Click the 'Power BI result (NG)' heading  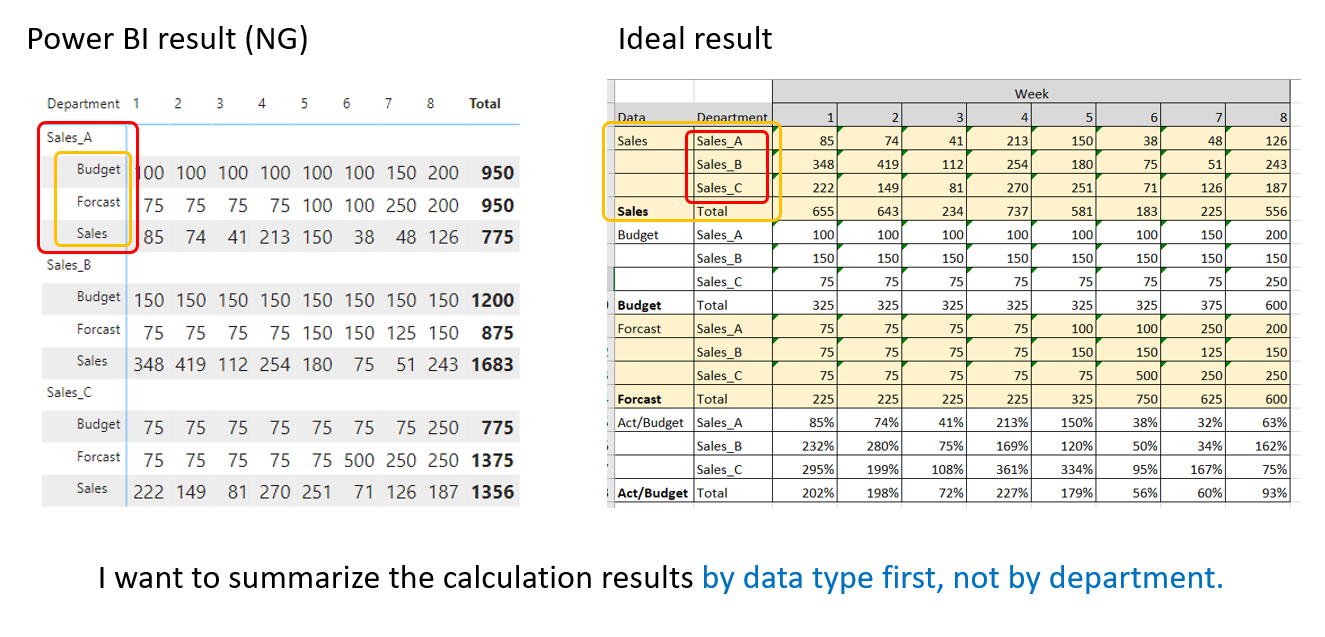point(167,39)
